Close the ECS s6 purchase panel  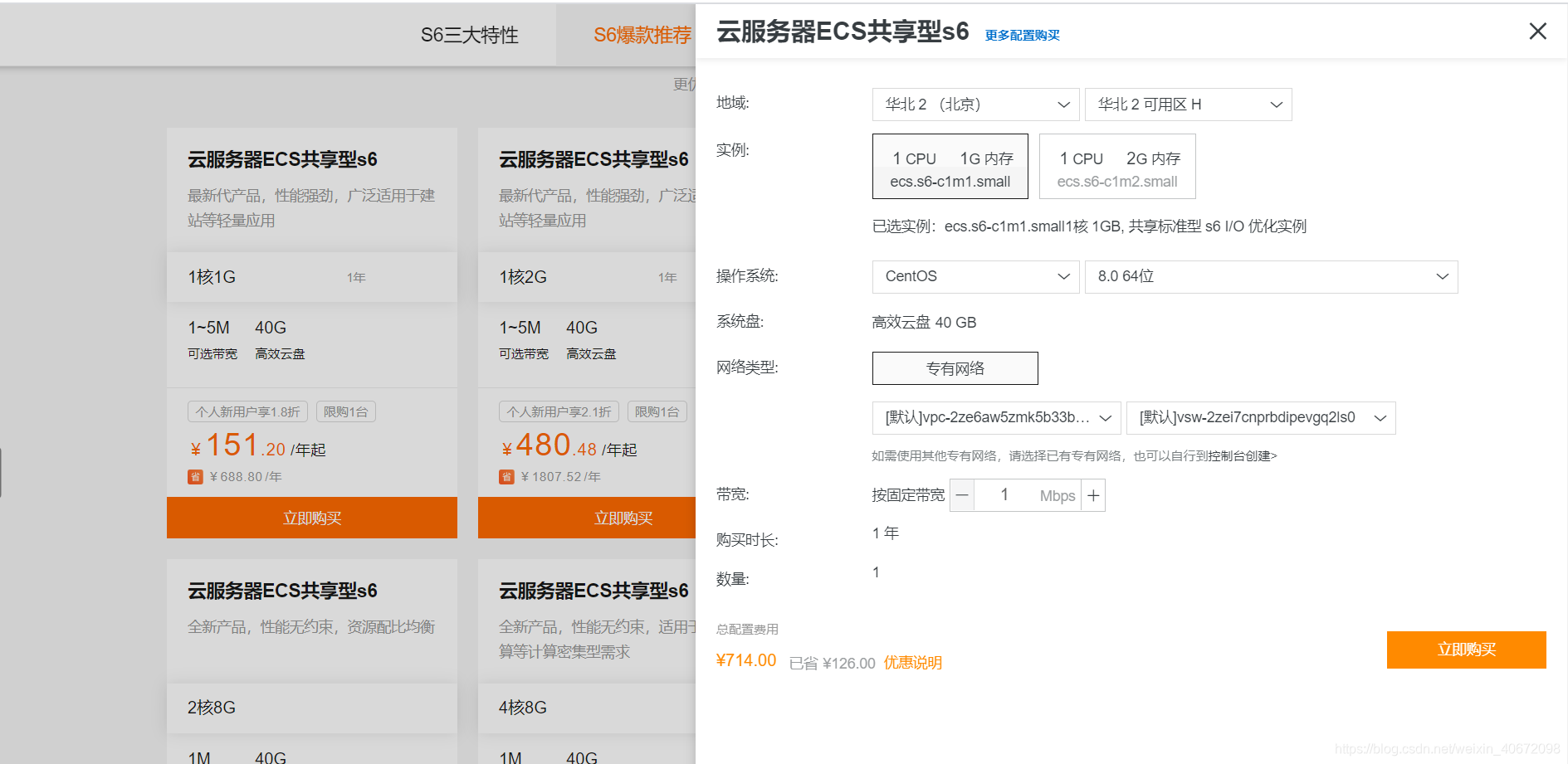coord(1537,32)
